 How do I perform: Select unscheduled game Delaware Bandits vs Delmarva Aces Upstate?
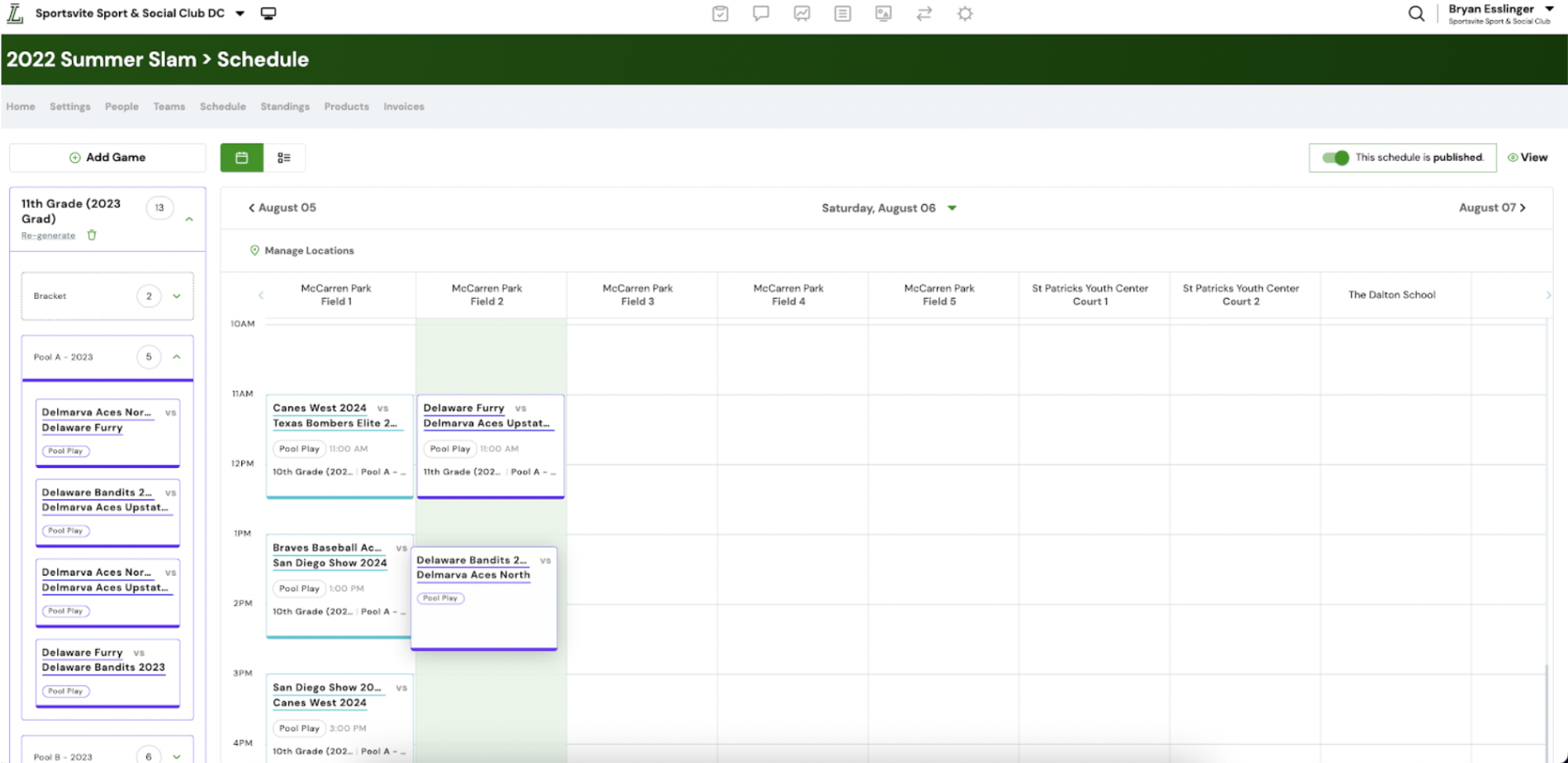click(x=107, y=512)
